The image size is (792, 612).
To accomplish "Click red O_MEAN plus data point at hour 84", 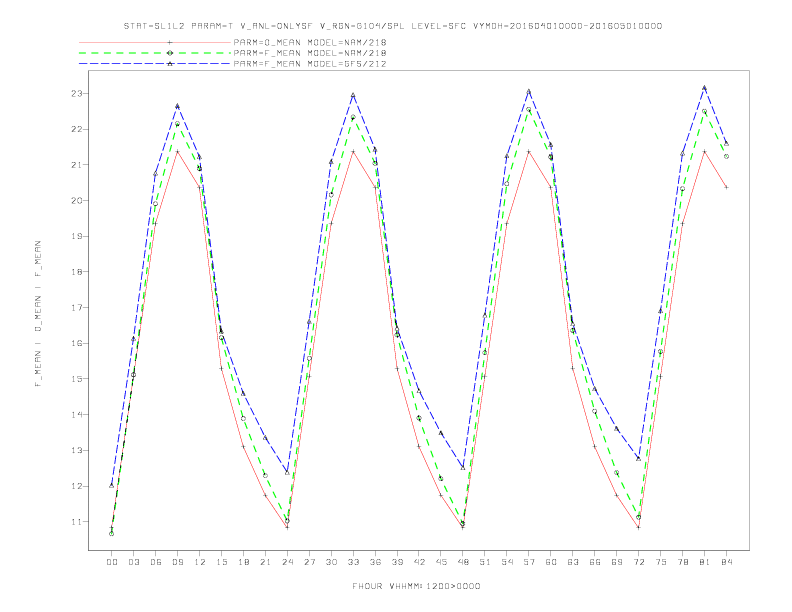I will (726, 187).
